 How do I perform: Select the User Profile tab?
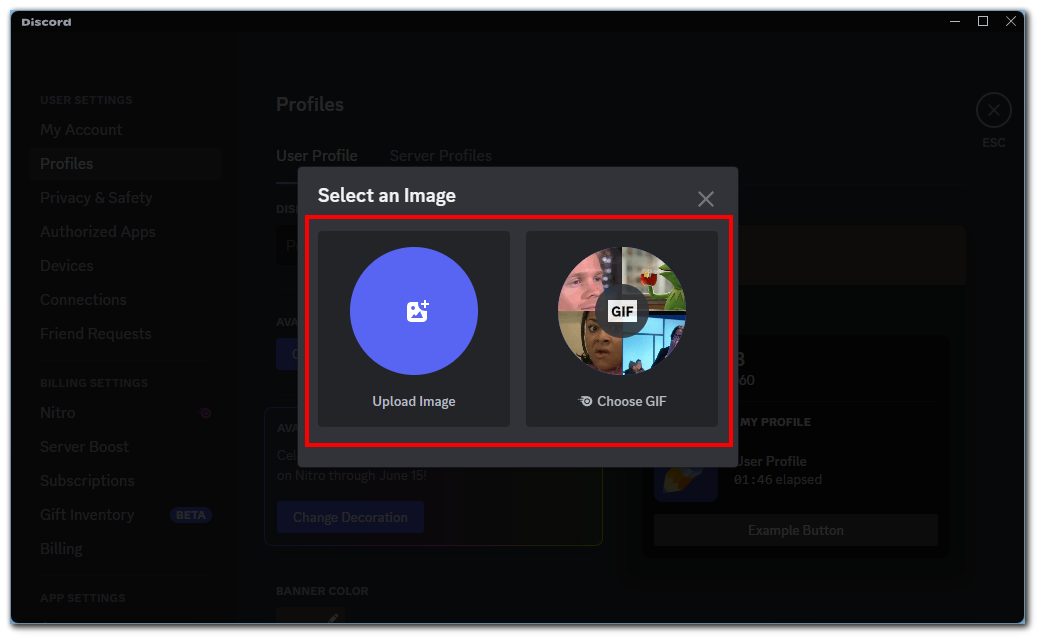tap(316, 156)
